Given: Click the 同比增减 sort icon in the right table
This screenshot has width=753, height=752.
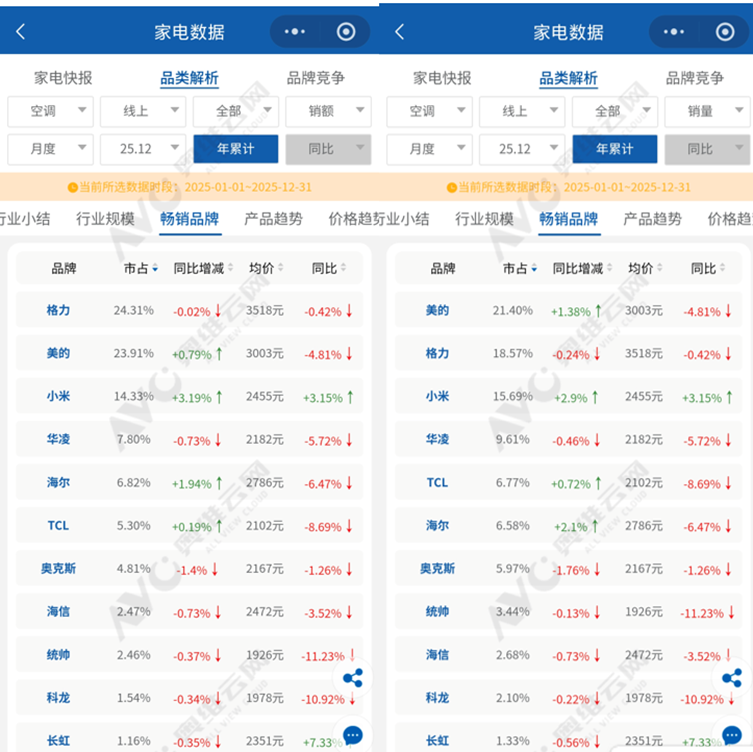Looking at the screenshot, I should tap(610, 268).
